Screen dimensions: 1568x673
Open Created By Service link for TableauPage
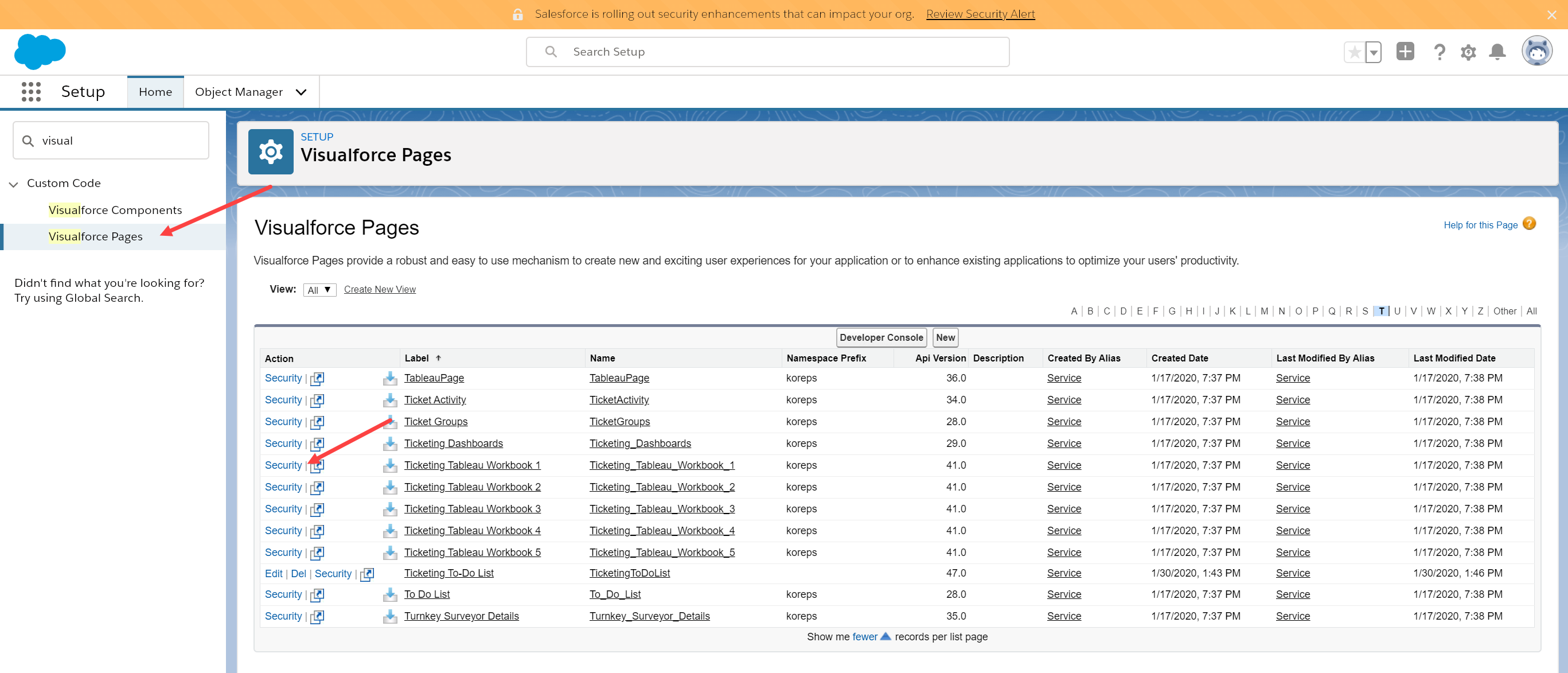[x=1063, y=378]
